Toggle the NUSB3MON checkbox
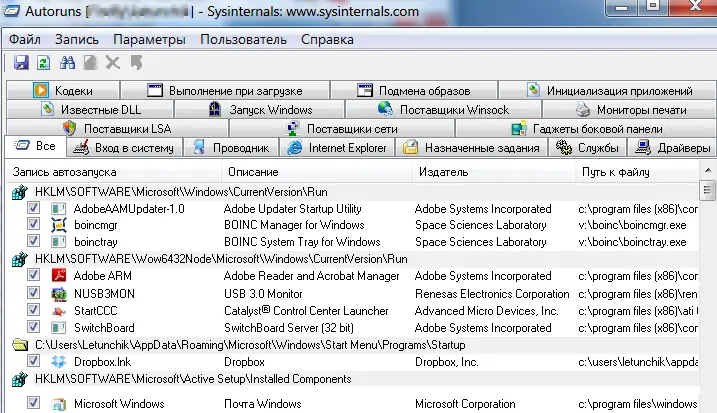 33,293
